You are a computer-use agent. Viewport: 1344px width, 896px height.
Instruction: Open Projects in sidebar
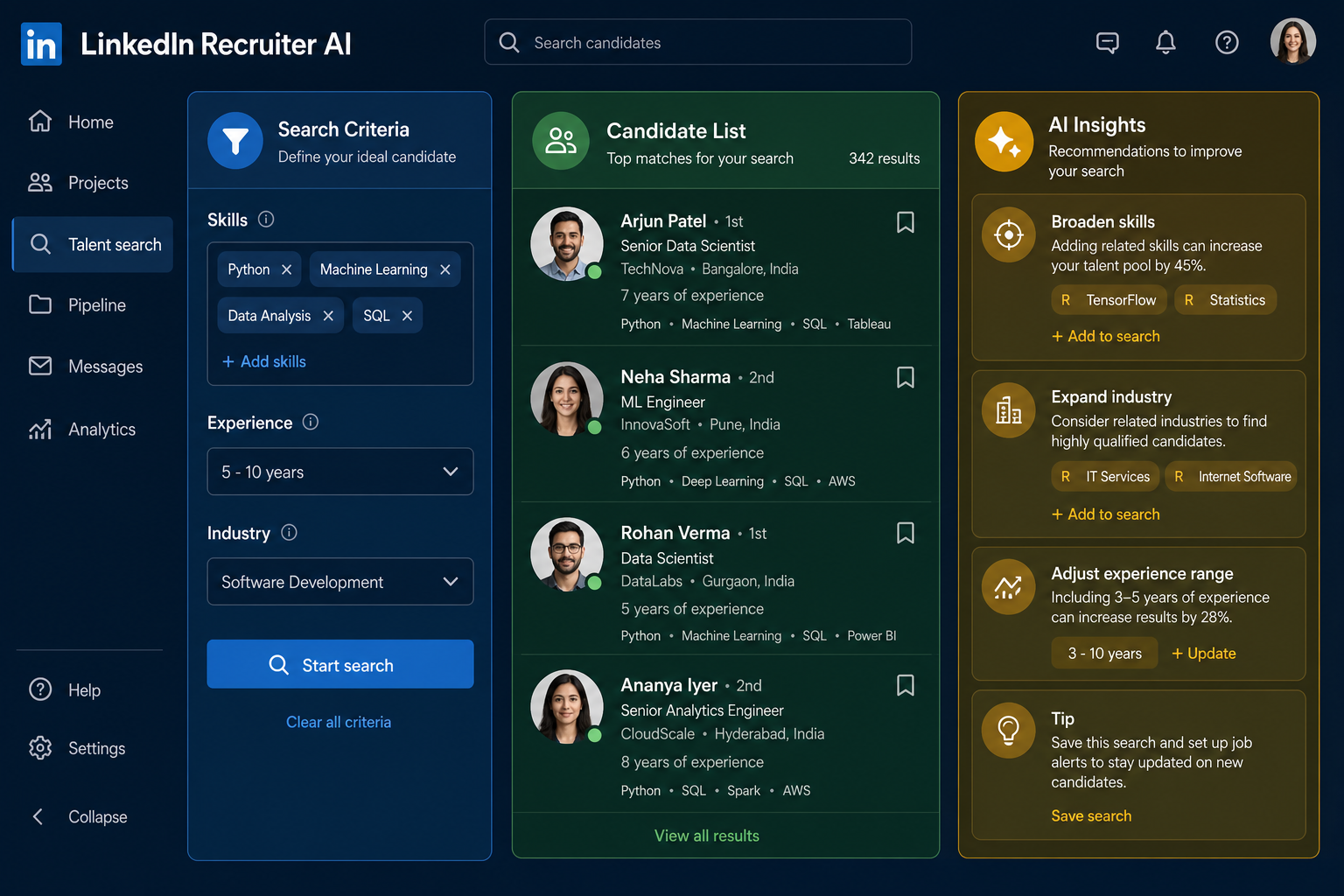point(91,183)
